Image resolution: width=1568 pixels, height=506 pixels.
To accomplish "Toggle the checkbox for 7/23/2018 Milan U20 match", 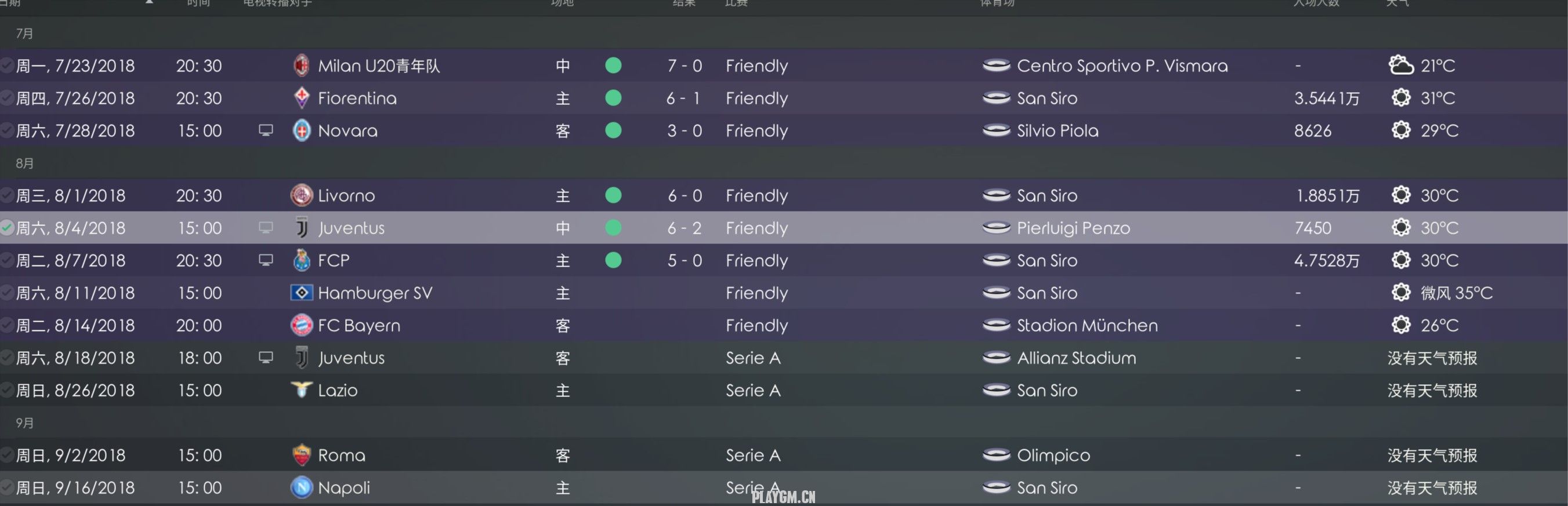I will [x=7, y=65].
